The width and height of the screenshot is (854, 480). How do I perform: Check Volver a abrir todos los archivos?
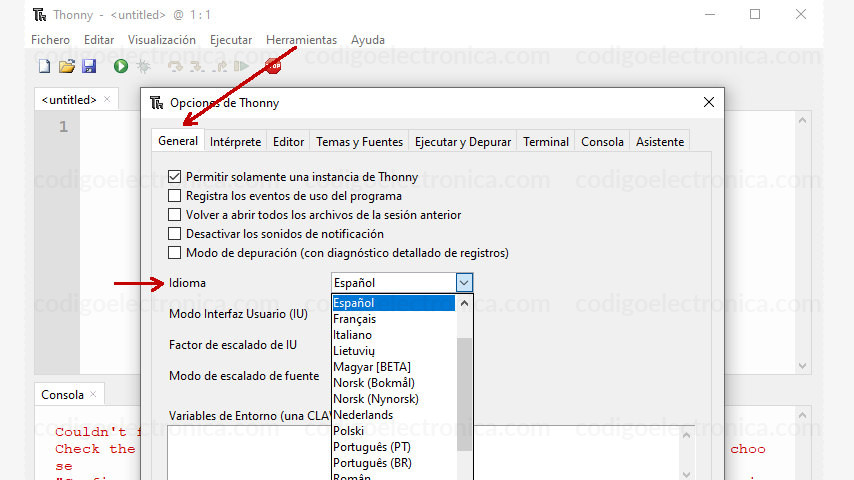click(x=174, y=215)
